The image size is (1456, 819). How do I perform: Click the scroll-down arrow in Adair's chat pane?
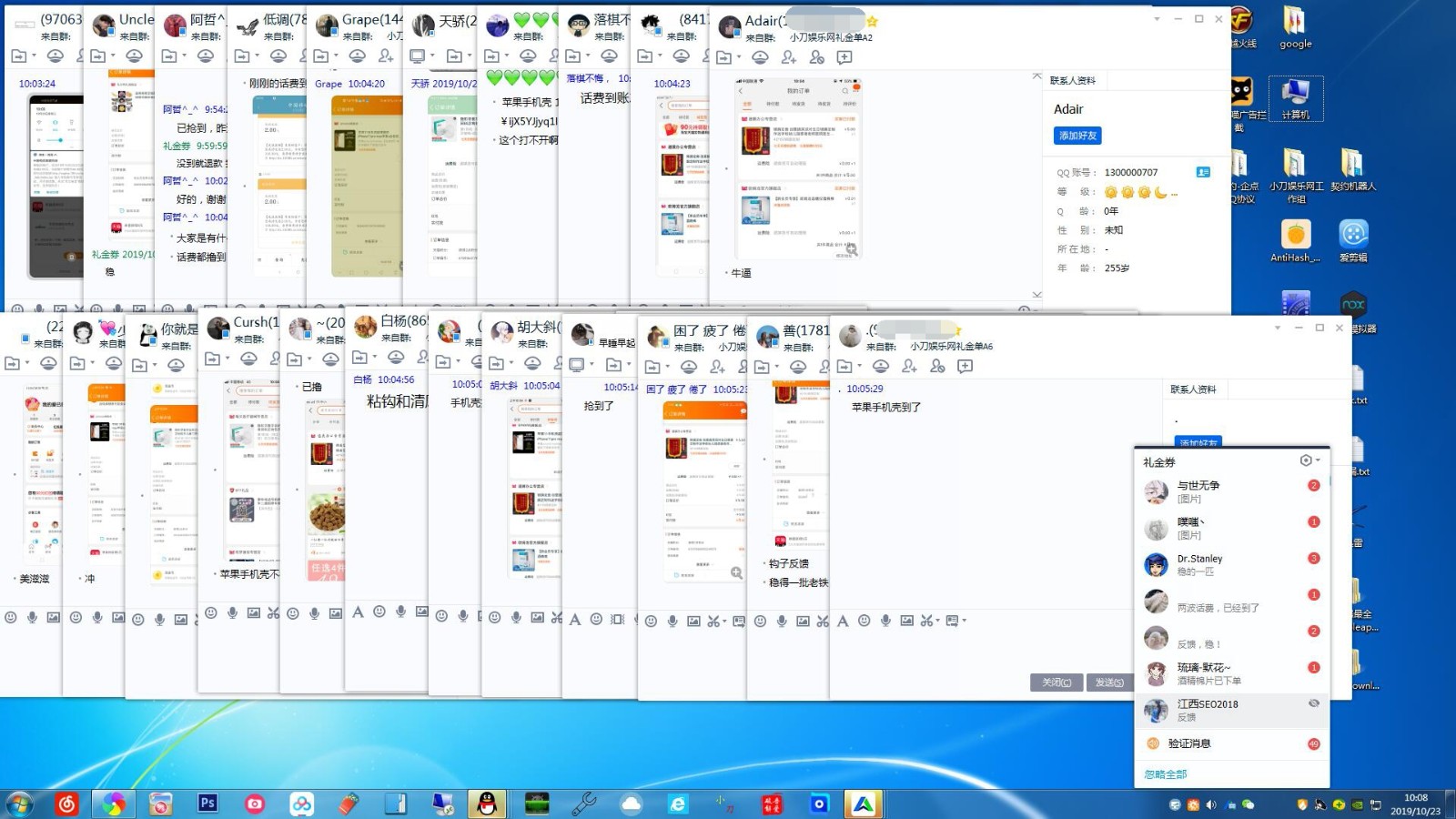1036,294
